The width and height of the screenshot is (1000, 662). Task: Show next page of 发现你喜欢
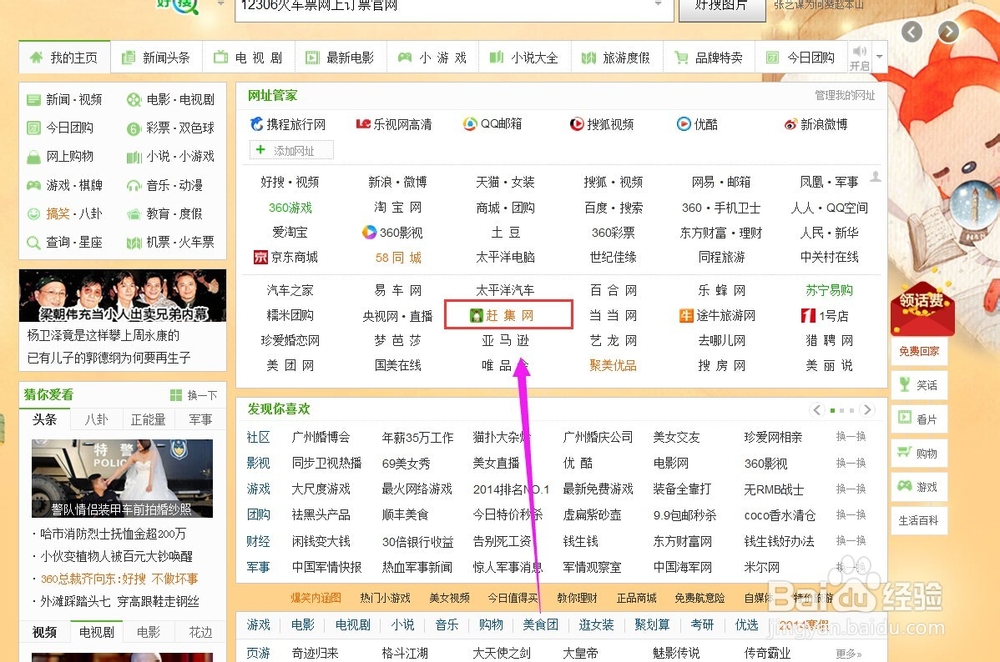point(867,410)
